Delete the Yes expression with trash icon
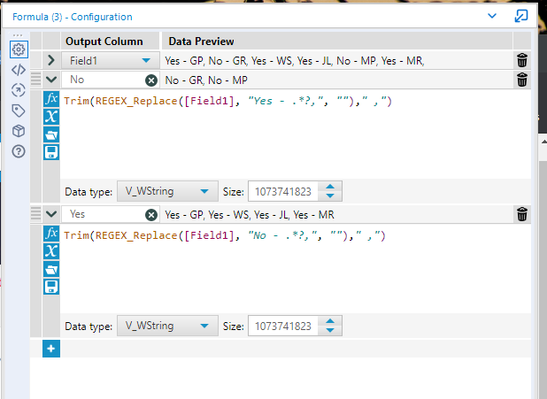 click(x=522, y=214)
